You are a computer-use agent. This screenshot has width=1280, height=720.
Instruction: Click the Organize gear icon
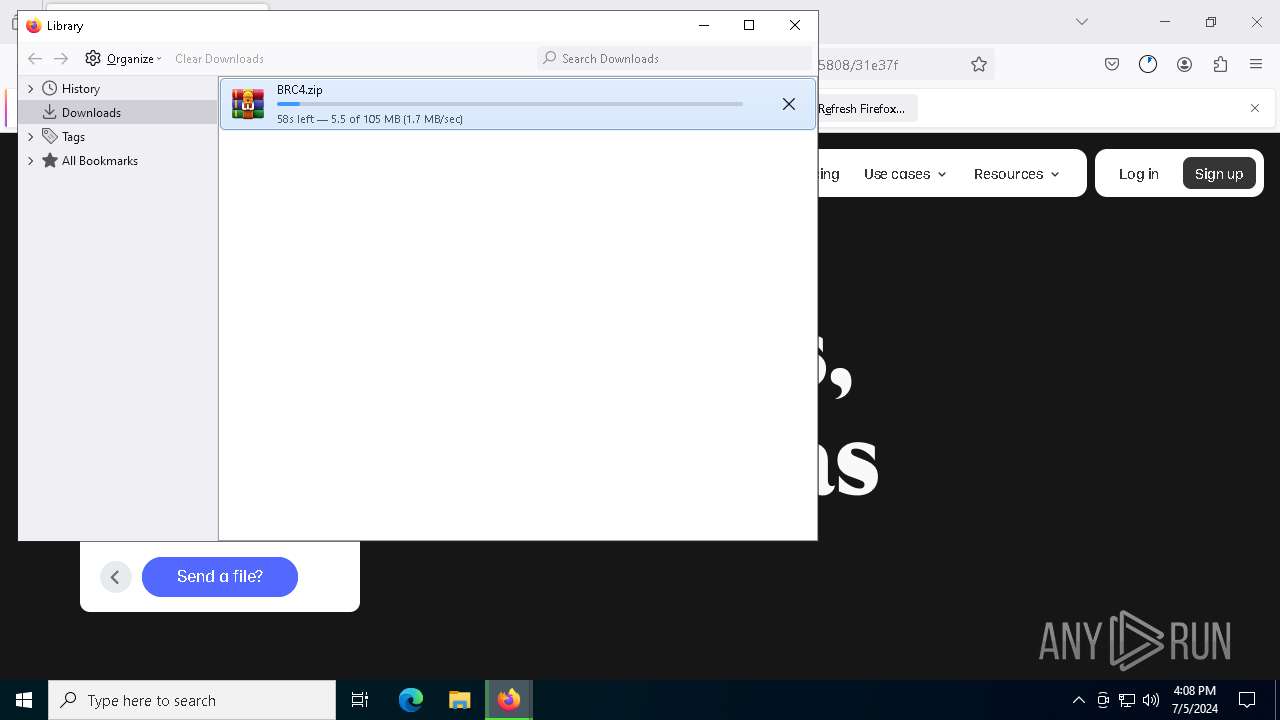pos(93,59)
